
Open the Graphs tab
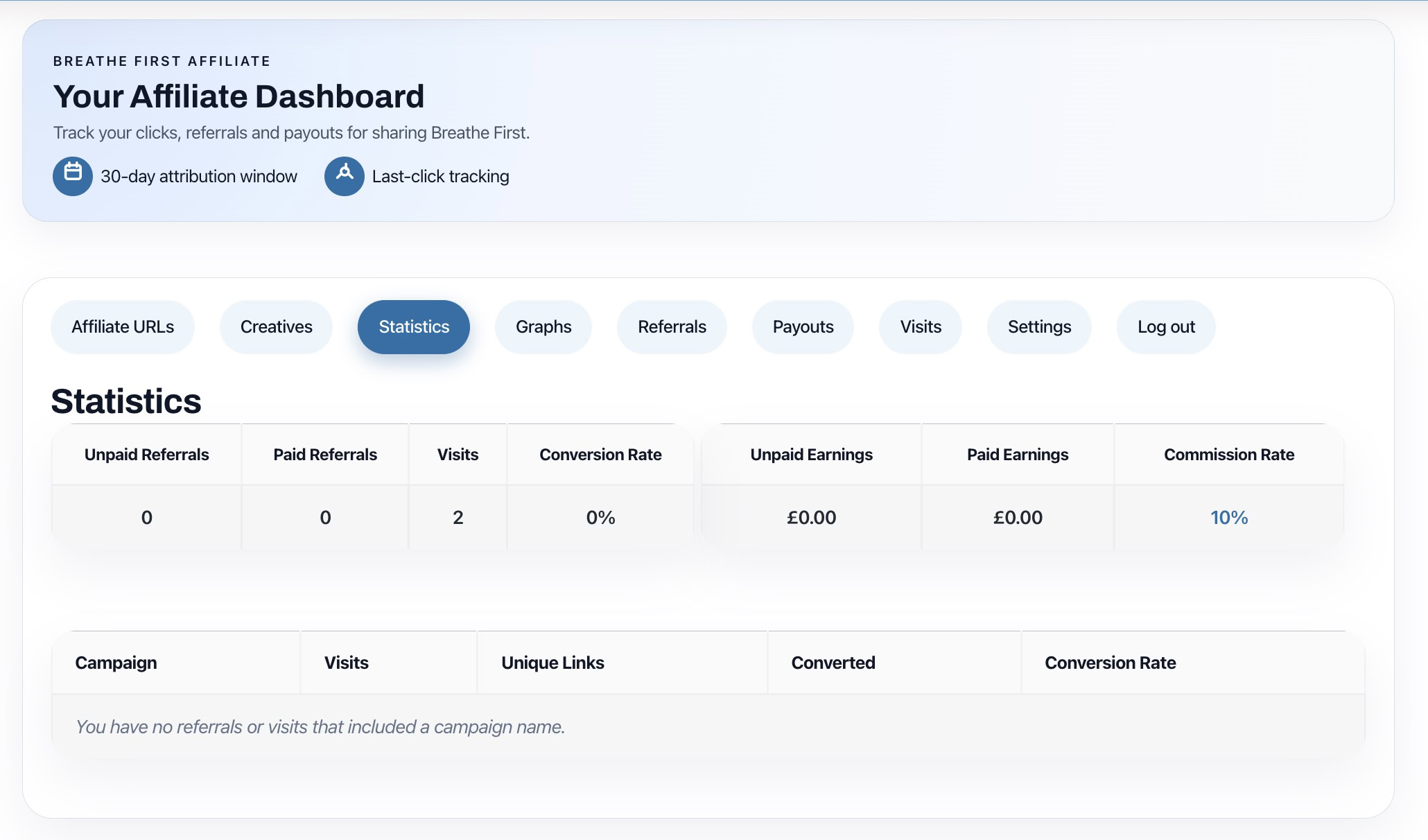(543, 326)
